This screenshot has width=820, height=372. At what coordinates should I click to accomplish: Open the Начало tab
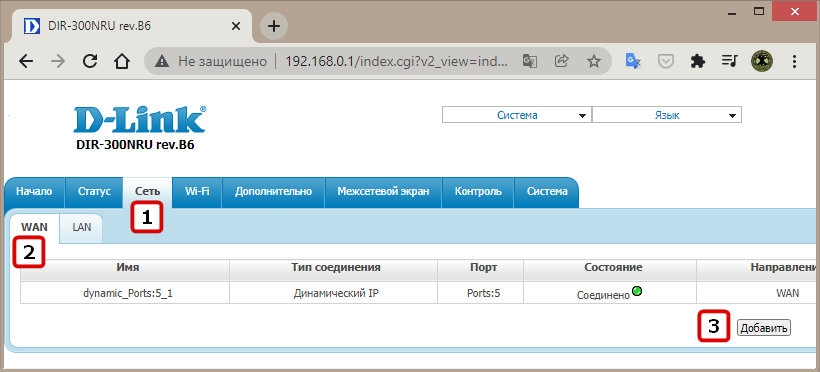pos(34,192)
